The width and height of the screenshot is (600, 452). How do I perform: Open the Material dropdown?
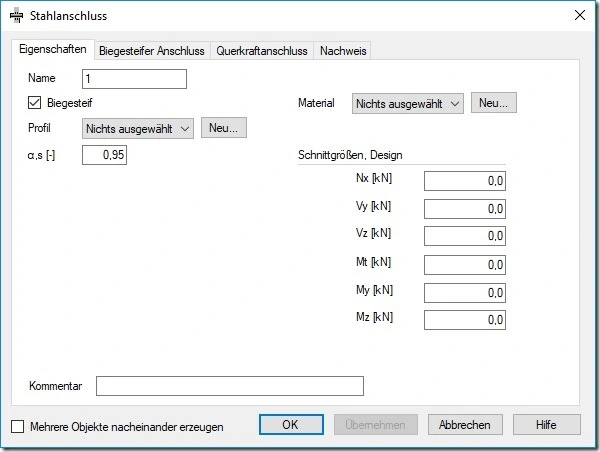(x=408, y=104)
